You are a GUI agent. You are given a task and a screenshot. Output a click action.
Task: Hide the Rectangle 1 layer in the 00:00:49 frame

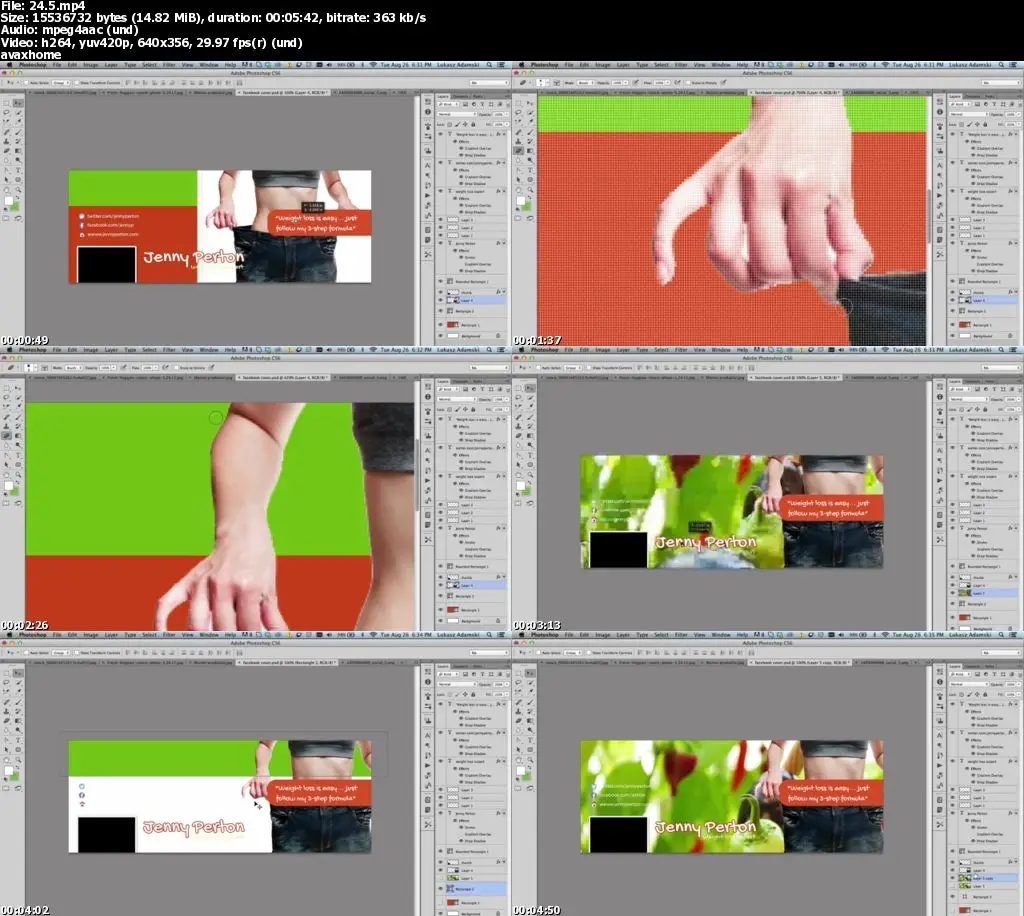tap(440, 324)
